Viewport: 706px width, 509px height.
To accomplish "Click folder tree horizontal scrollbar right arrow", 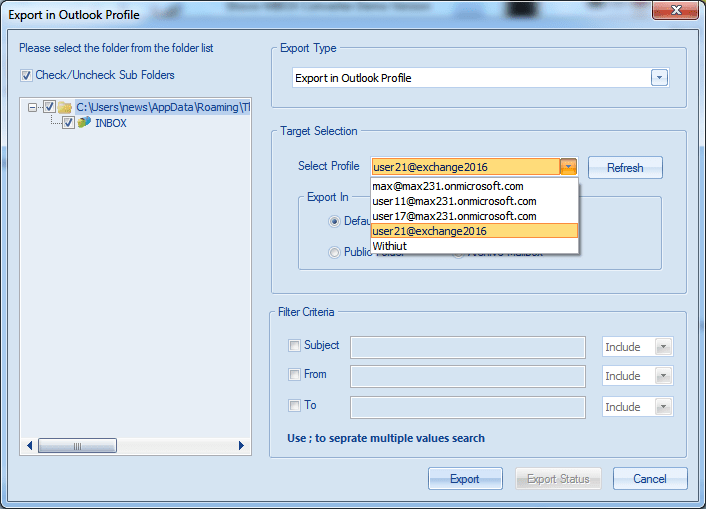I will pyautogui.click(x=241, y=445).
